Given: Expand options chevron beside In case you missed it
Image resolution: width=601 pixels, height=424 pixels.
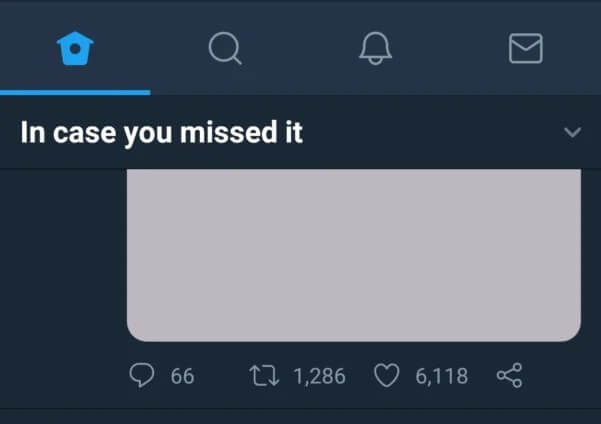Looking at the screenshot, I should click(x=573, y=132).
